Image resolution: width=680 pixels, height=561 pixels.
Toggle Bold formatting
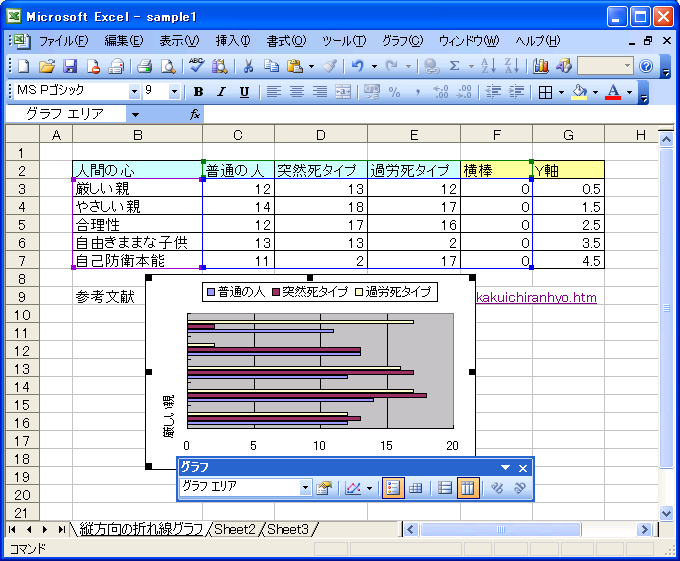tap(198, 91)
